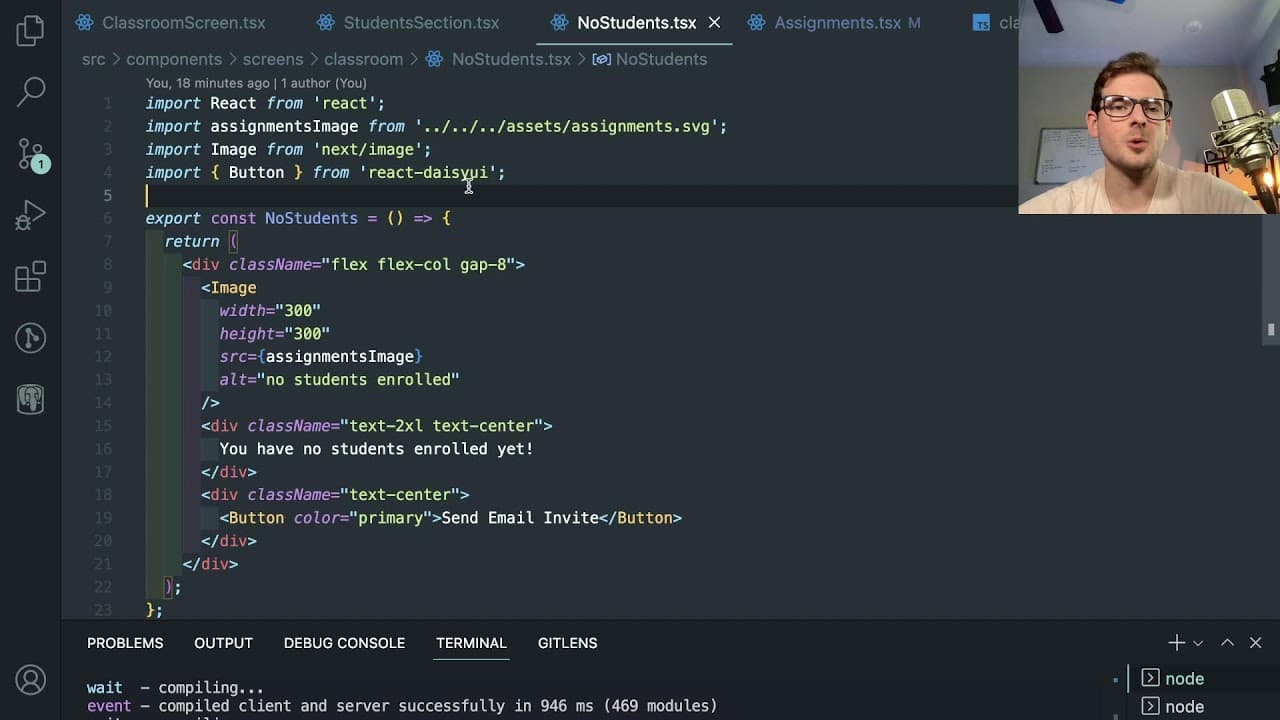Click the 'Send Email Invite' button text
Screen dimensions: 1280x720
(x=520, y=518)
